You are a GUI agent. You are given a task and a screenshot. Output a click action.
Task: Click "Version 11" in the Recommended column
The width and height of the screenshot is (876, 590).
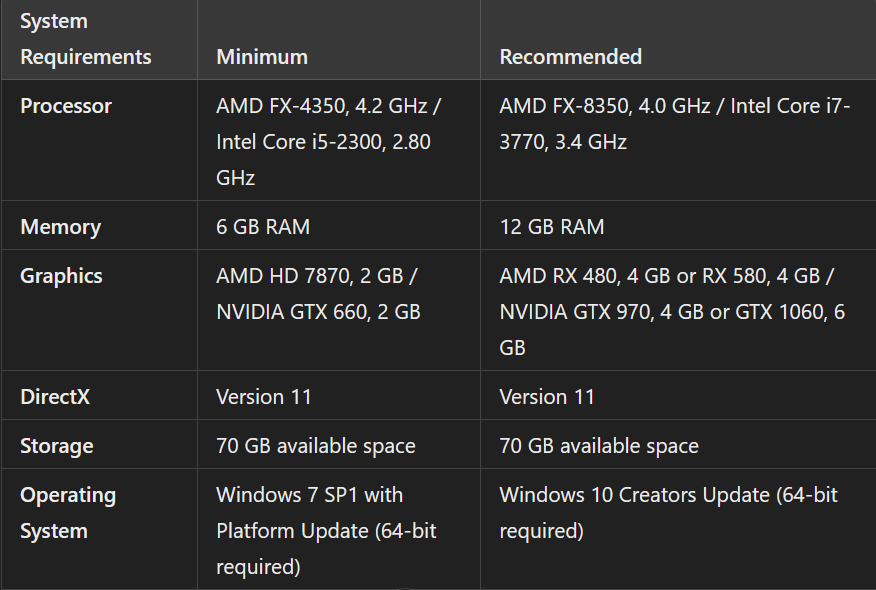(x=547, y=397)
